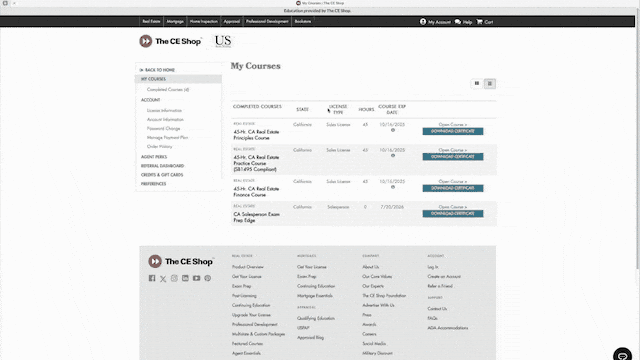The width and height of the screenshot is (640, 360).
Task: Click the expiration info icon for Principles Course
Action: (393, 130)
